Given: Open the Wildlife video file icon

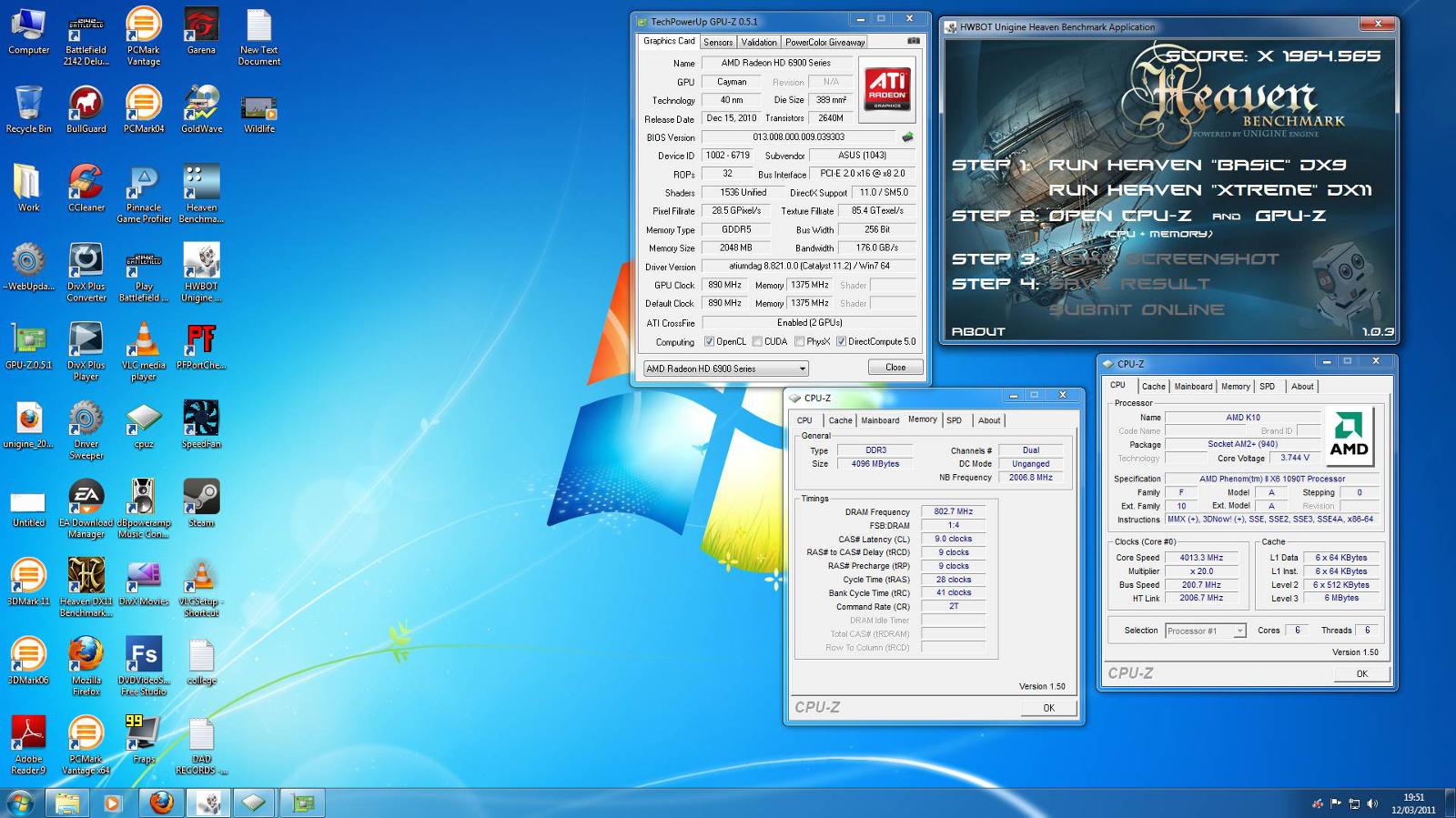Looking at the screenshot, I should click(258, 114).
